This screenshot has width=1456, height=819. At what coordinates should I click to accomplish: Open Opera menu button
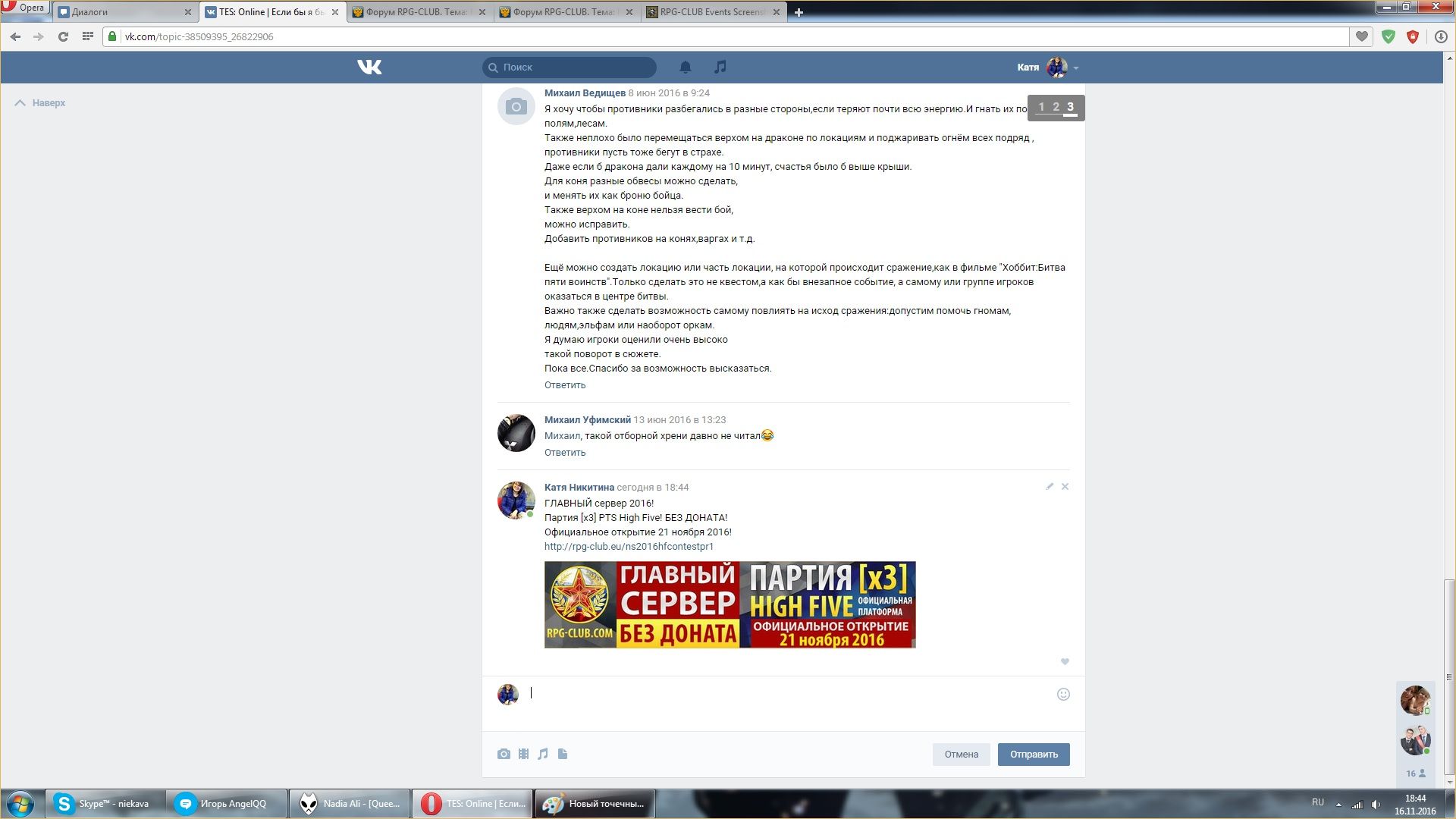click(24, 8)
